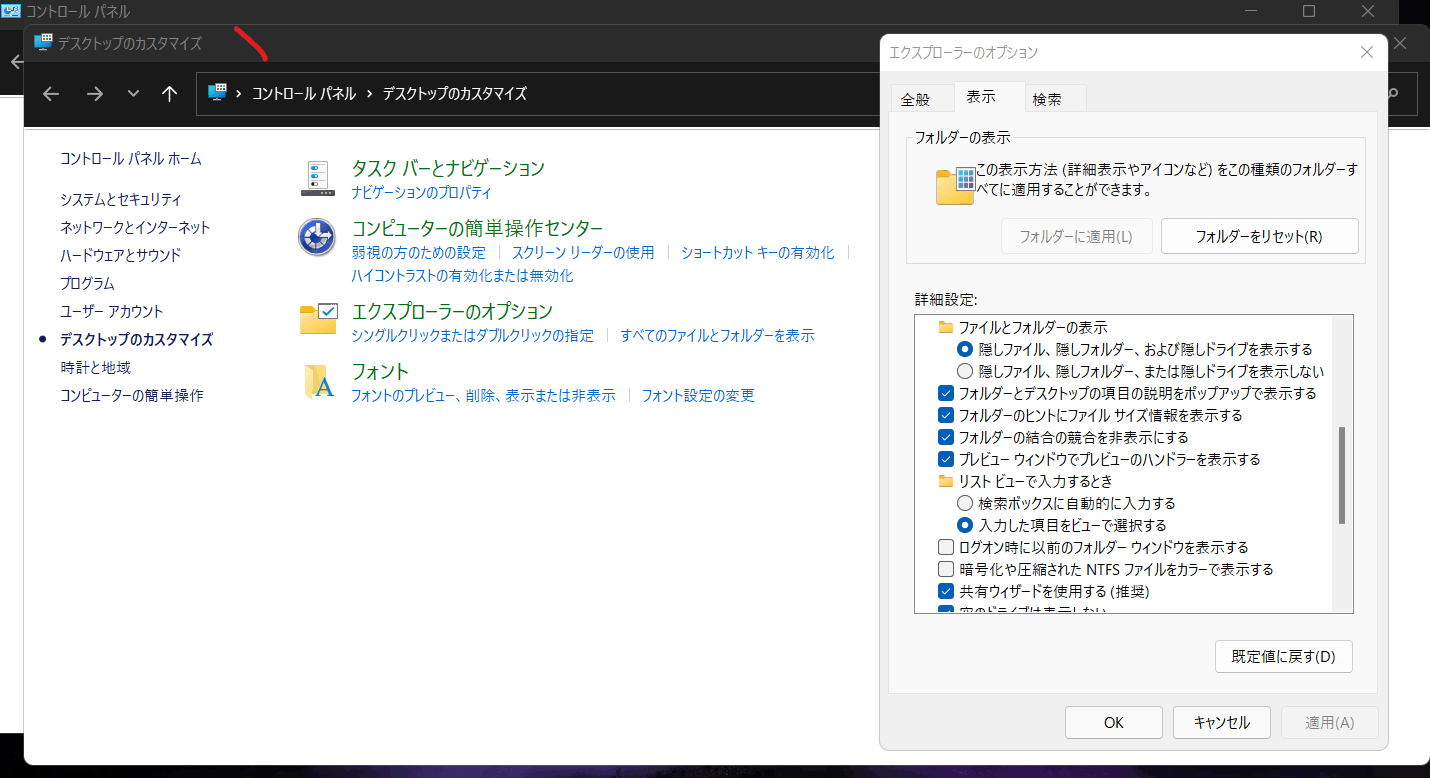The image size is (1430, 778).
Task: Click the folder preview icon in フォルダーの表示
Action: pyautogui.click(x=954, y=185)
